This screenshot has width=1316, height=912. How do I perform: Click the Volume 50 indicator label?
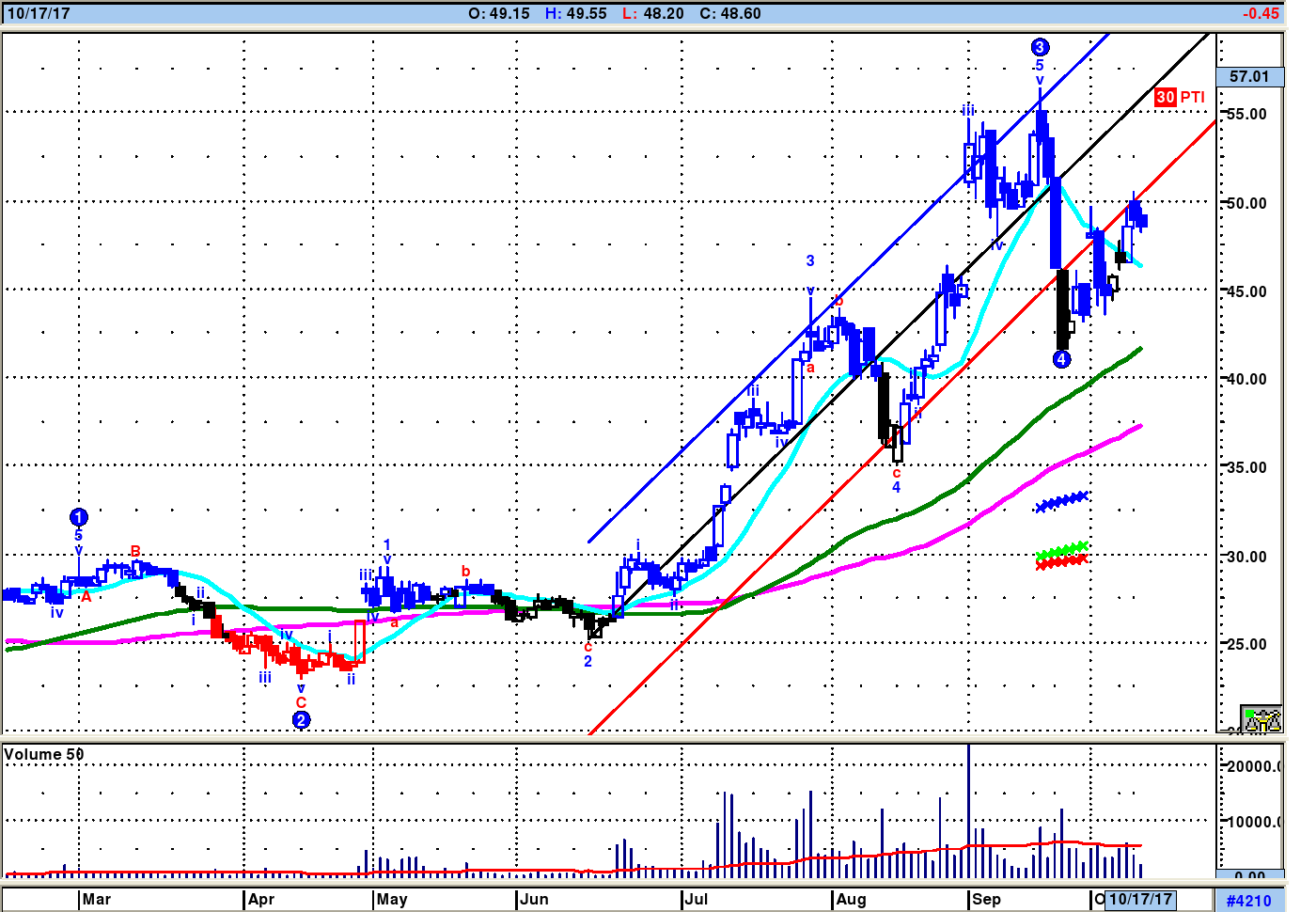tap(43, 754)
